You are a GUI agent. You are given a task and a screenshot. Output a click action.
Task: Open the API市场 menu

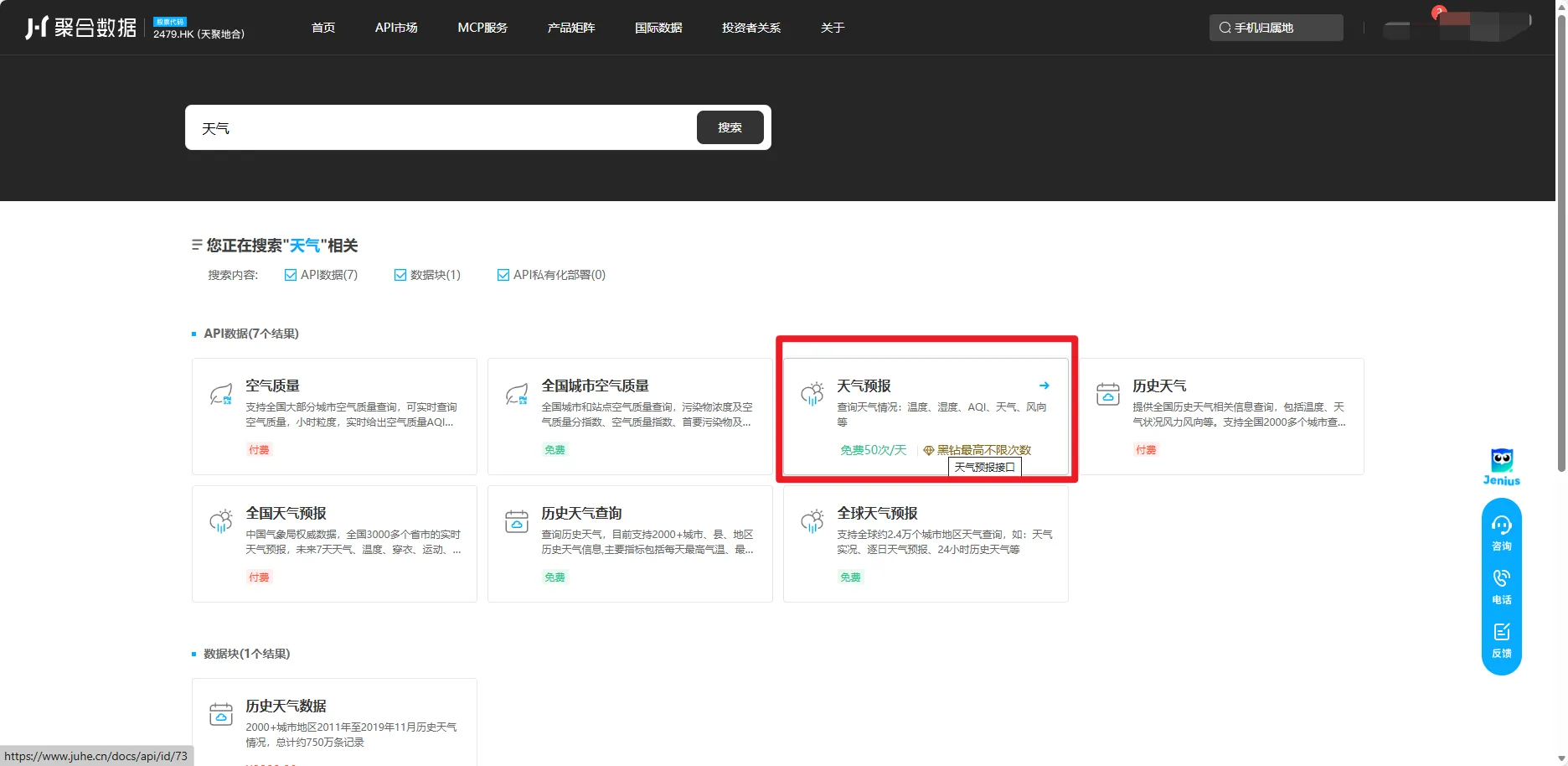coord(396,28)
